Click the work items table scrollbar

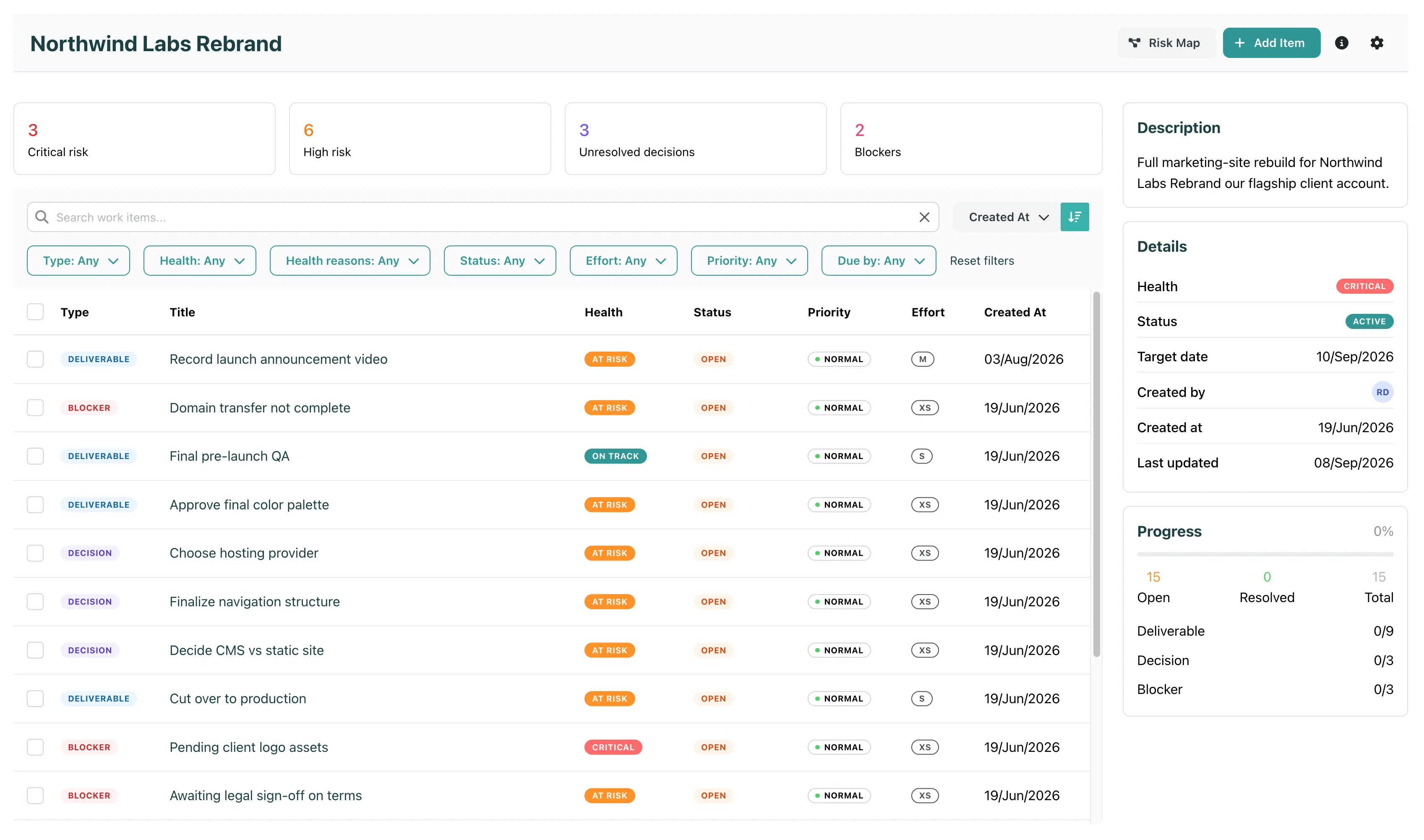1096,475
